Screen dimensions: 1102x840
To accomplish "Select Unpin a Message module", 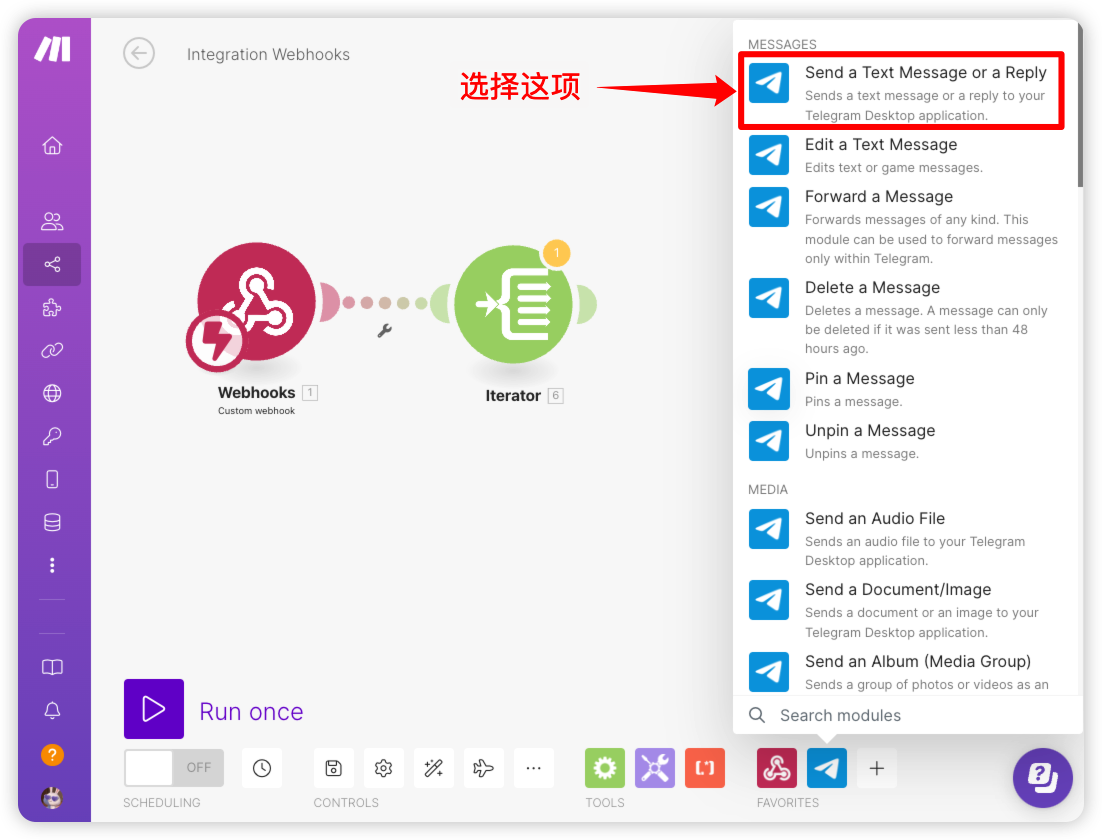I will point(902,441).
